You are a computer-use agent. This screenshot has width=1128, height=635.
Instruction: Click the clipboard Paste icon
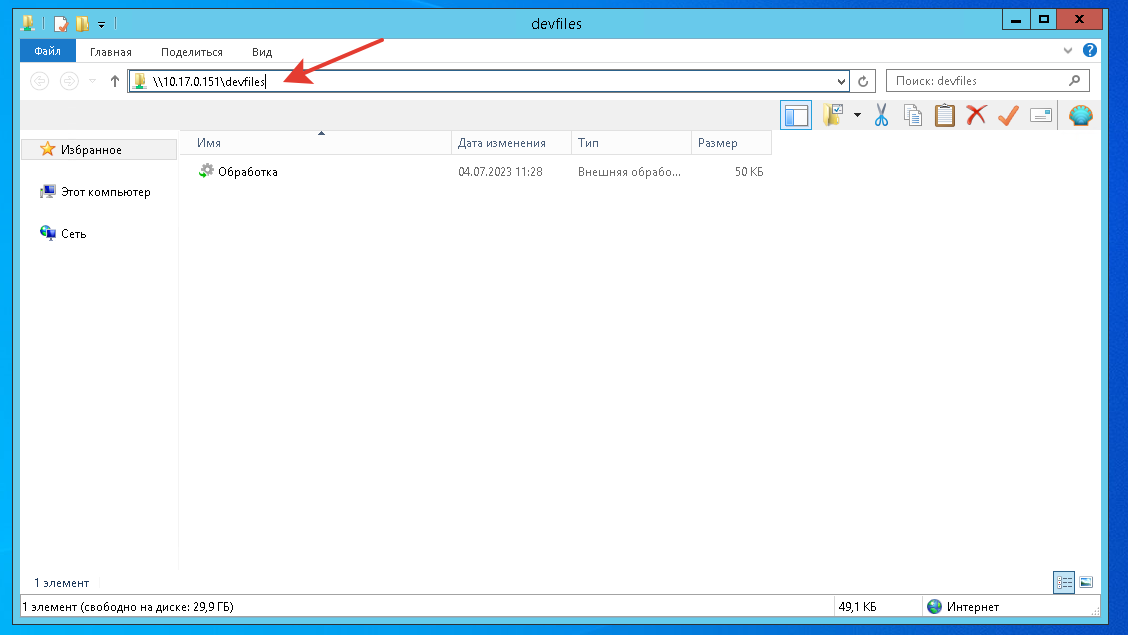click(944, 115)
